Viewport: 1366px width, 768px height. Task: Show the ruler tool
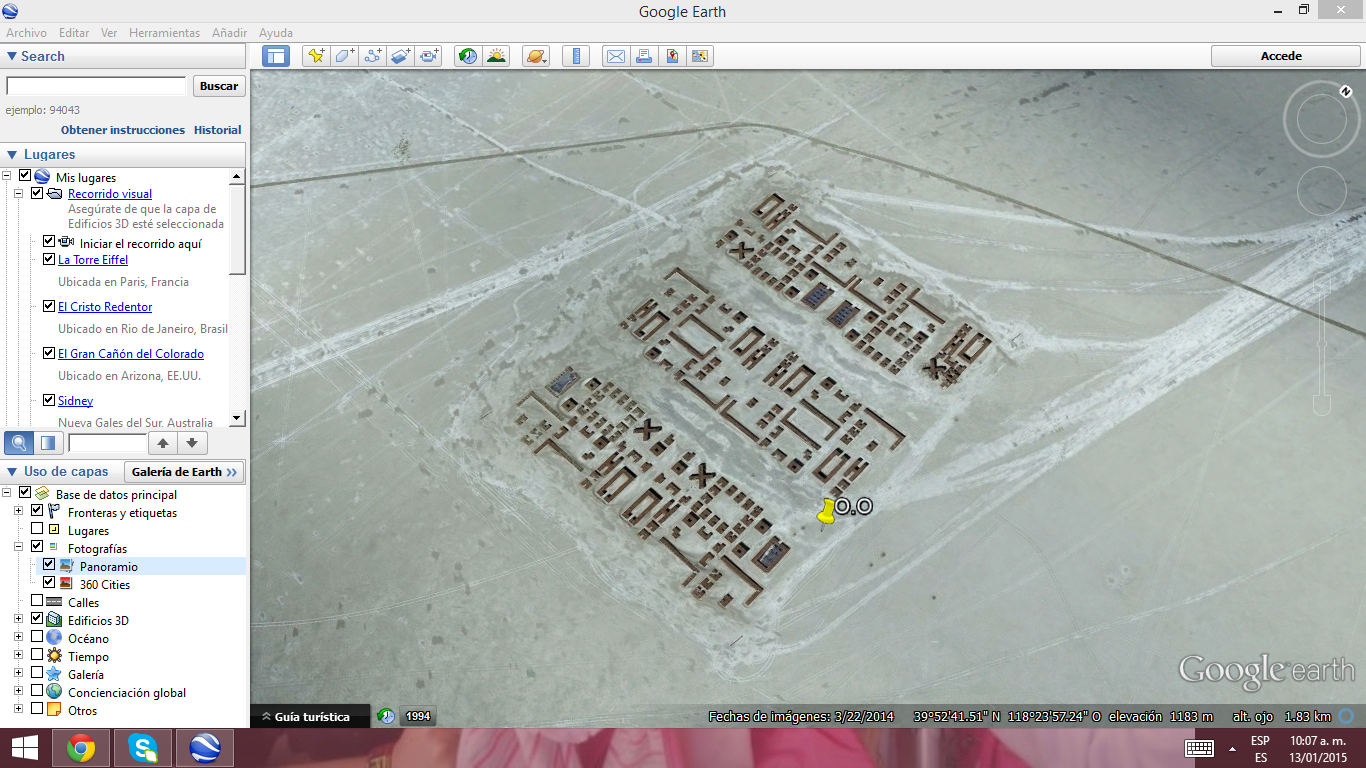point(575,56)
